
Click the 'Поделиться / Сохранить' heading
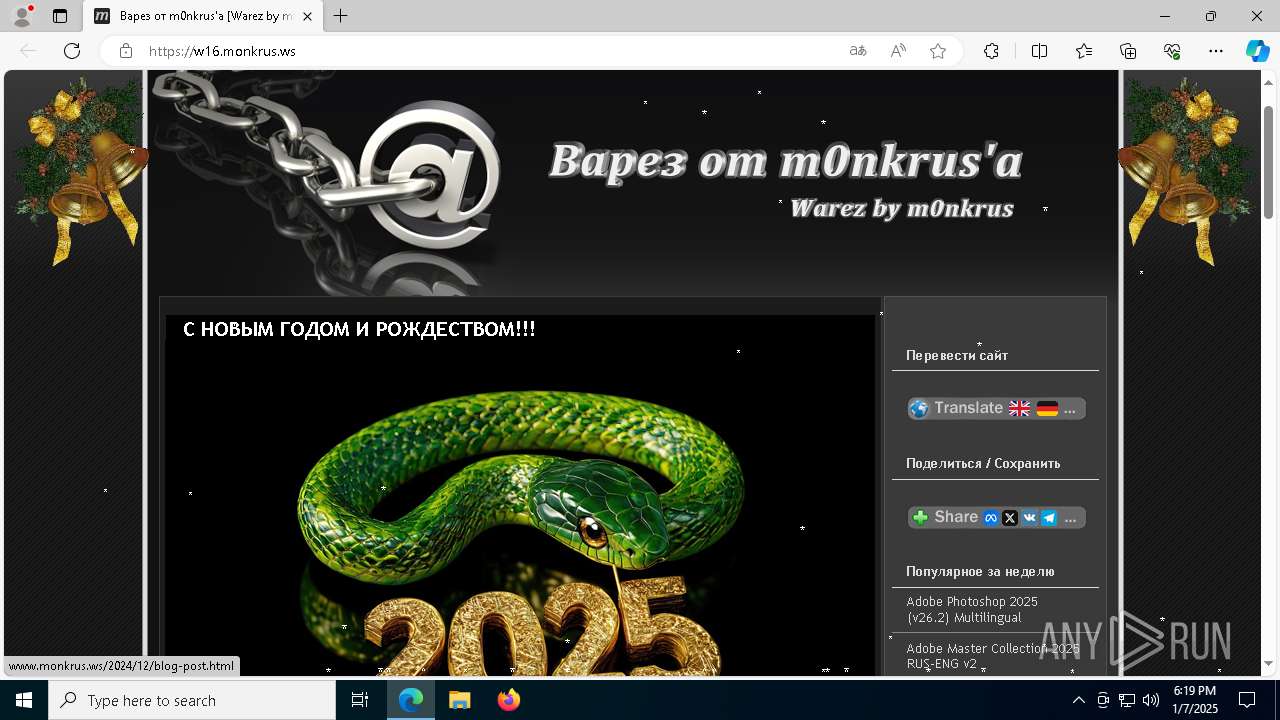[983, 463]
